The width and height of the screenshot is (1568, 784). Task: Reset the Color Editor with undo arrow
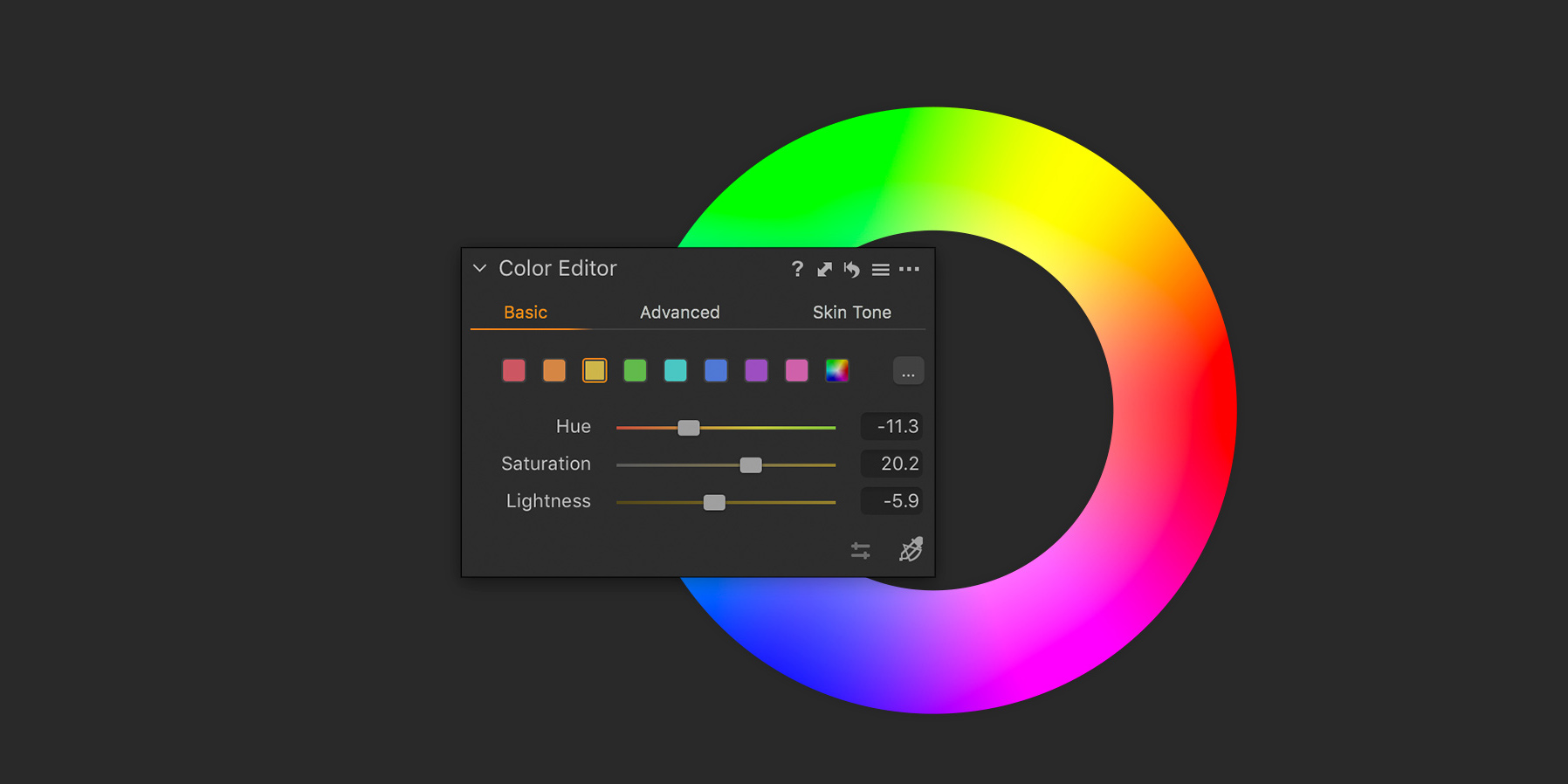coord(852,269)
